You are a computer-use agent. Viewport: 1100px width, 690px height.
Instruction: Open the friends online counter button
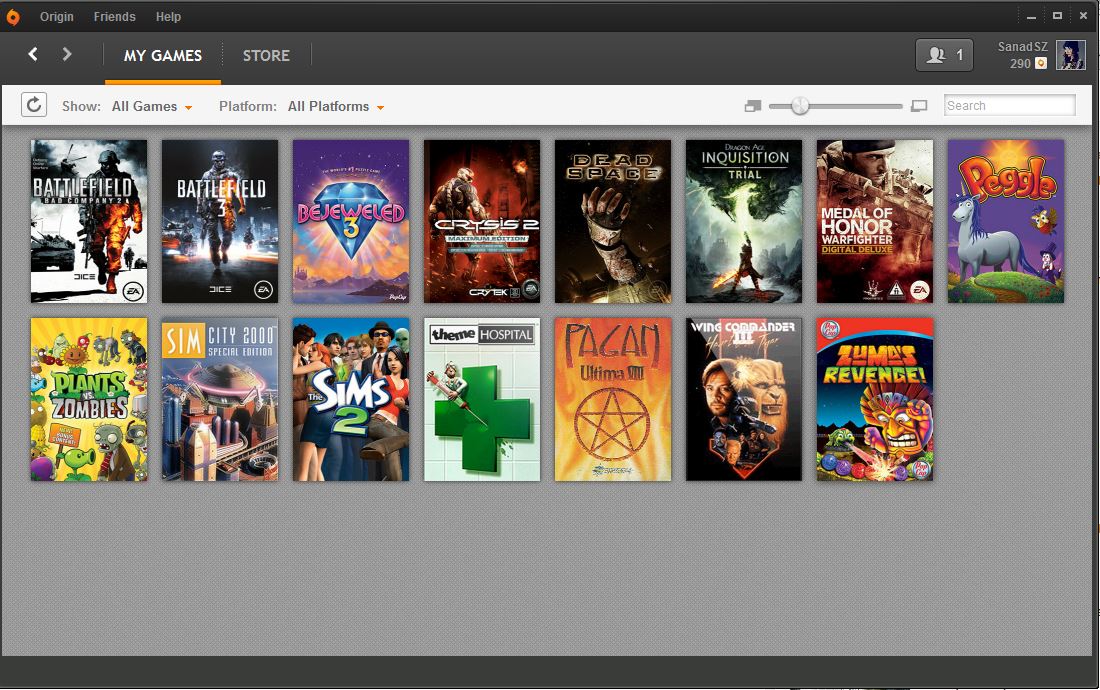tap(944, 55)
